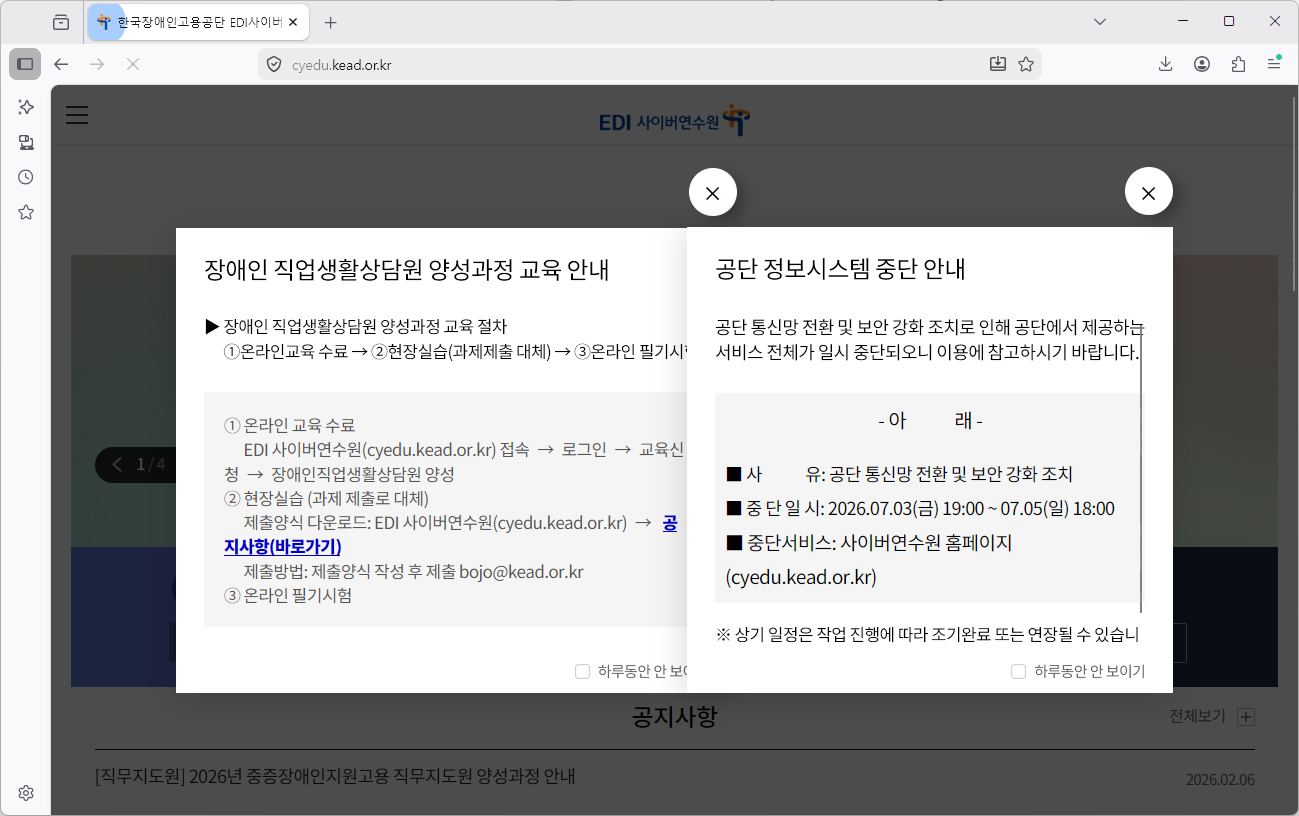Screen dimensions: 1299x816
Task: Click the (cyedu.kead.or.kr) text in 중단서비스
Action: pyautogui.click(x=800, y=578)
